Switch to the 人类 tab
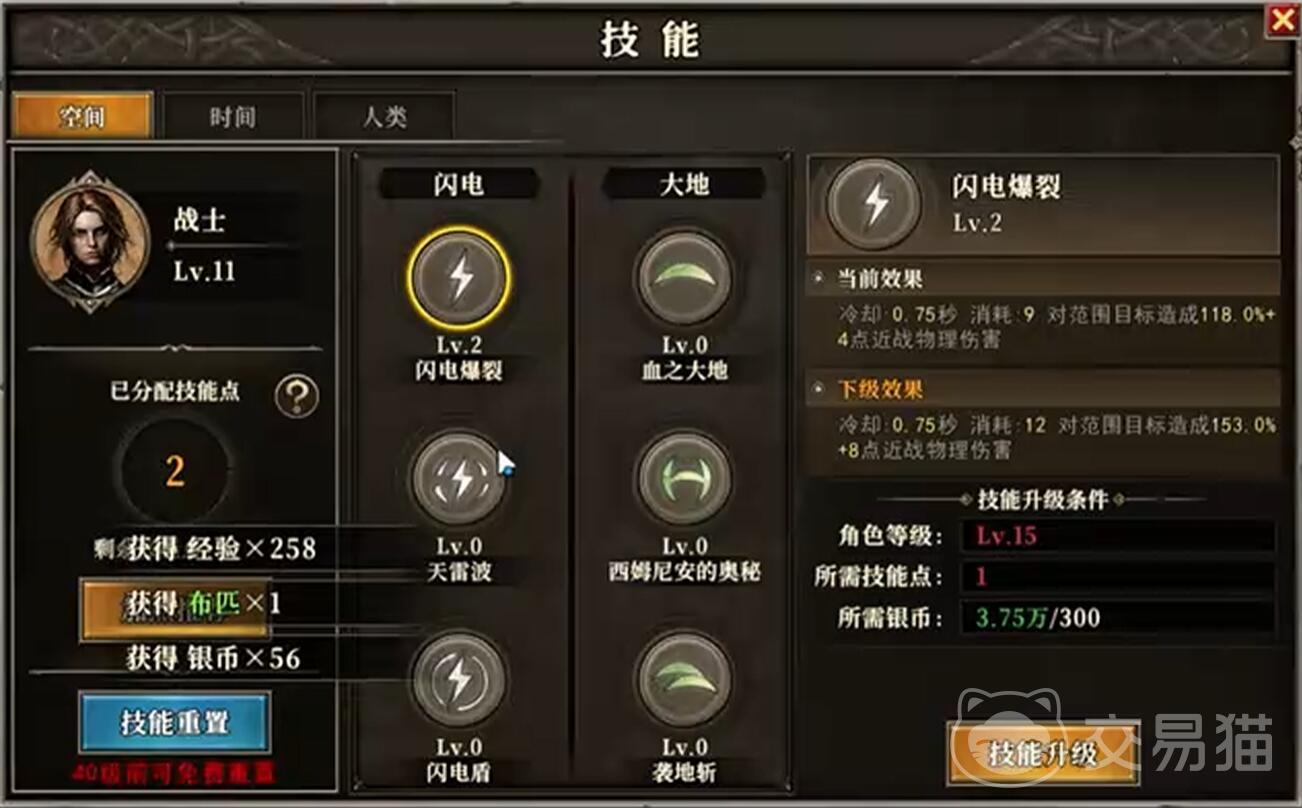Viewport: 1302px width, 808px height. (x=384, y=116)
